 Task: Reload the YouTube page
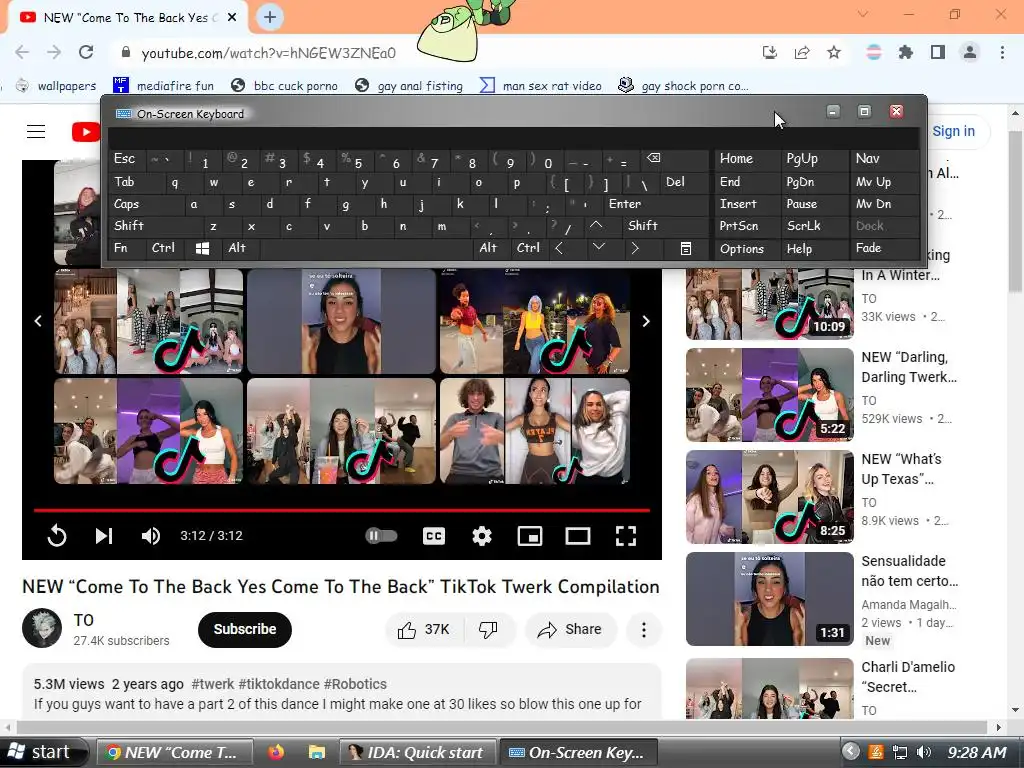pos(86,52)
